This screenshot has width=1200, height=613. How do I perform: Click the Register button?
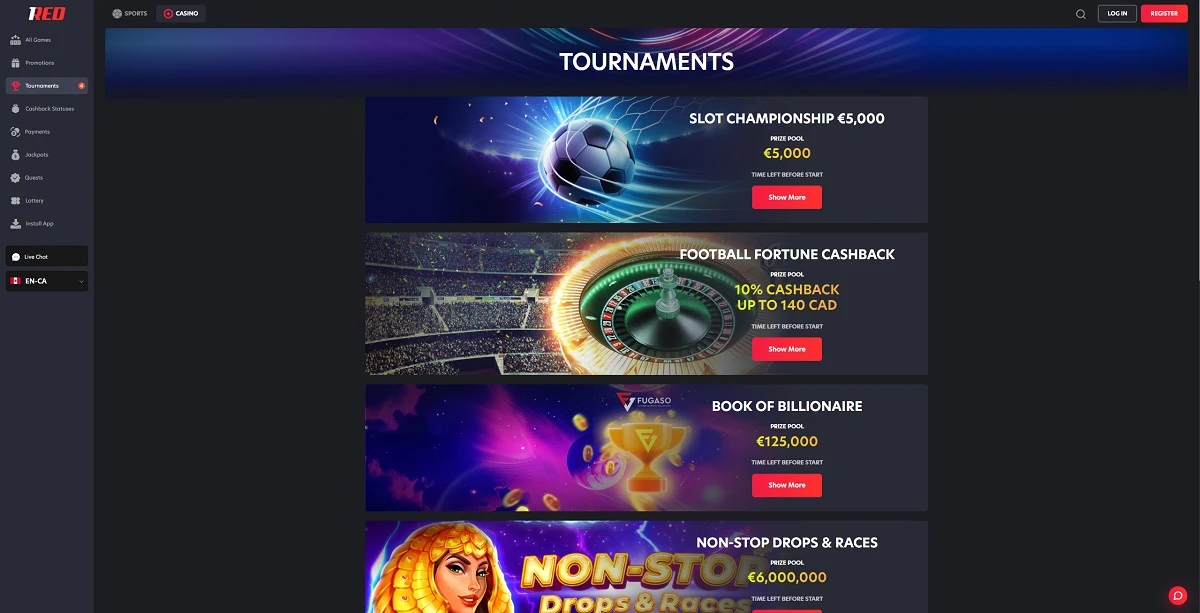[x=1164, y=14]
